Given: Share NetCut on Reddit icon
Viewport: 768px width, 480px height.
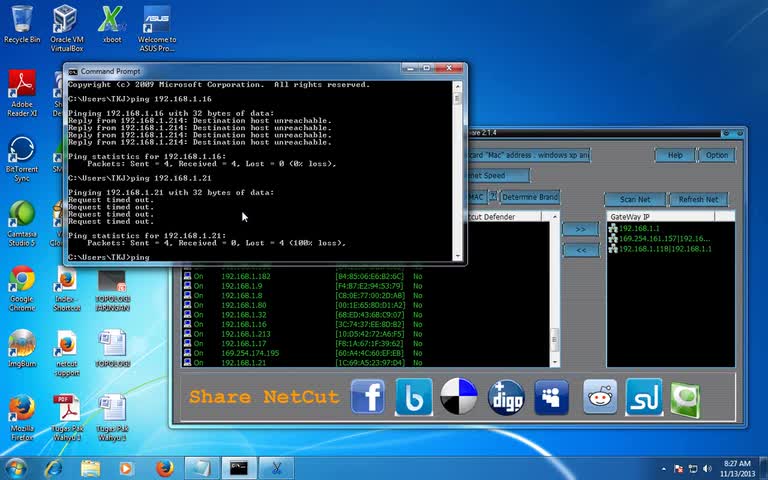Looking at the screenshot, I should [x=600, y=396].
